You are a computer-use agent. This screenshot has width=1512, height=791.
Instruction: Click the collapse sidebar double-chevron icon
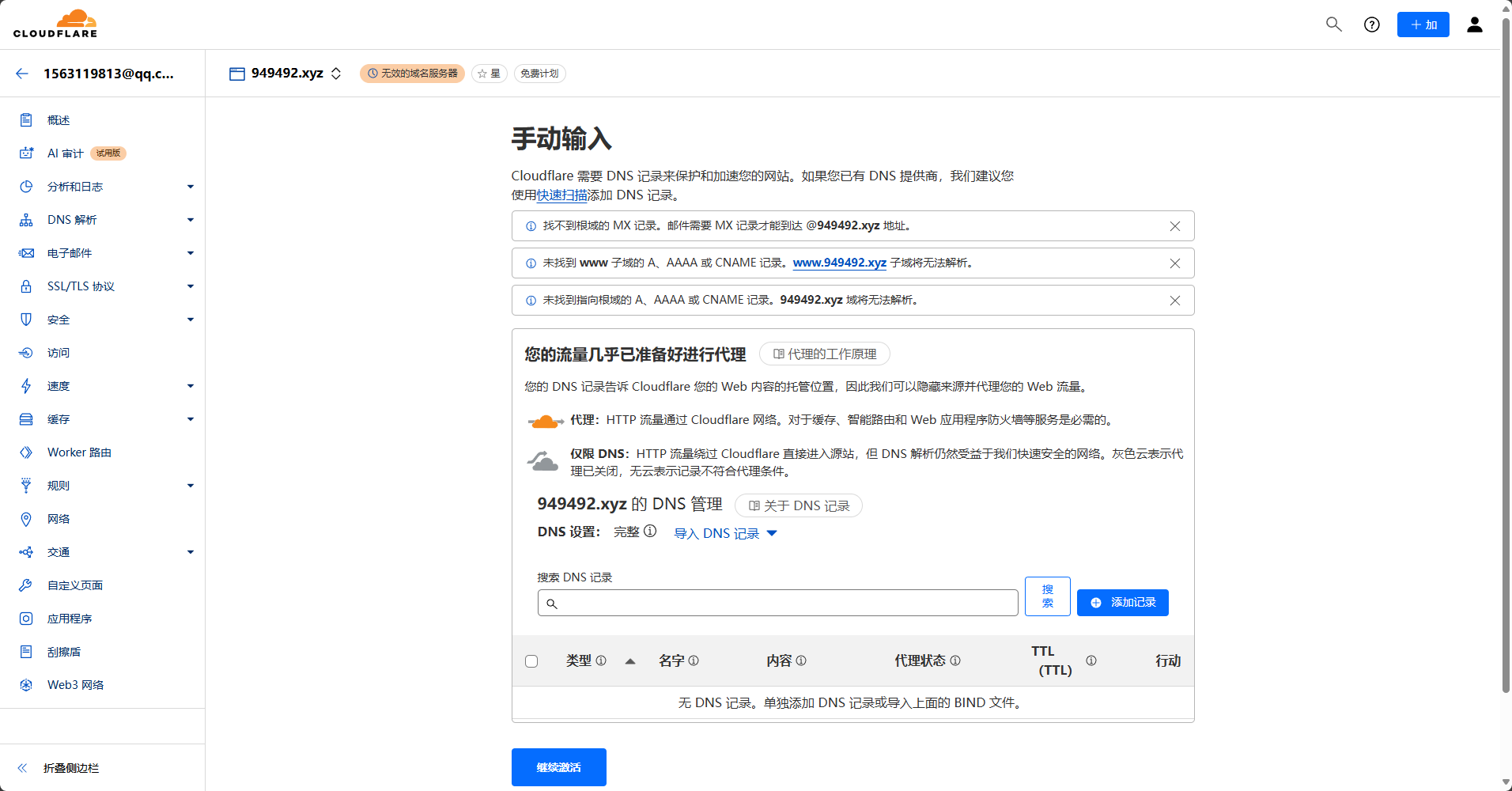pos(22,768)
